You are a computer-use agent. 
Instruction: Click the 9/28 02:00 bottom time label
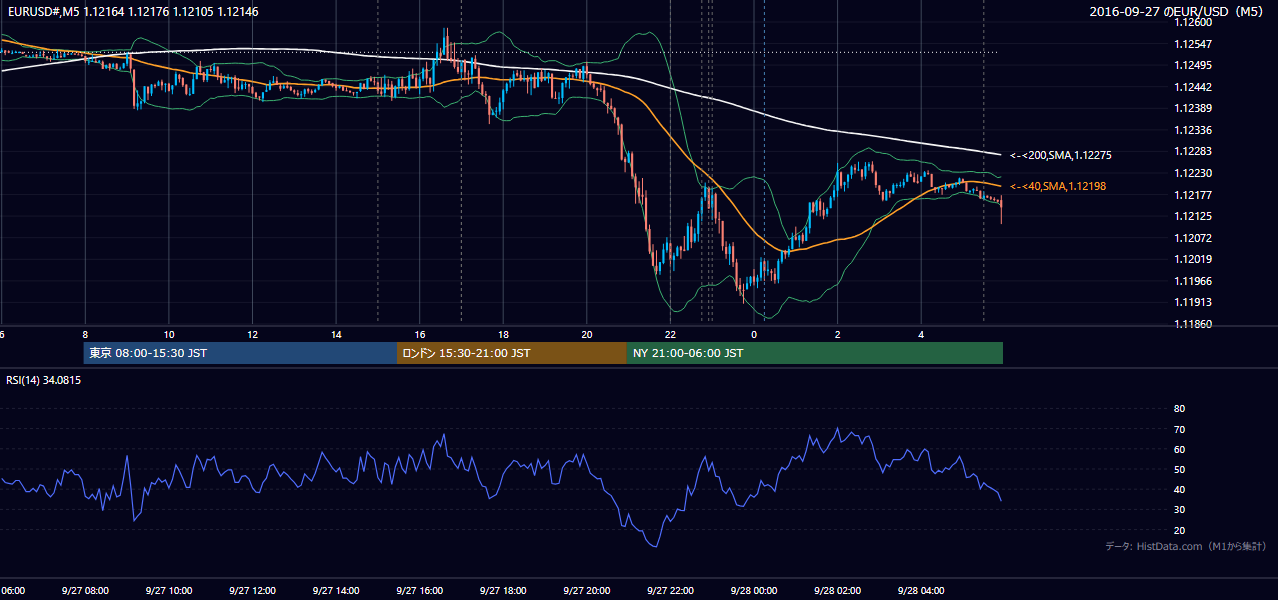837,590
